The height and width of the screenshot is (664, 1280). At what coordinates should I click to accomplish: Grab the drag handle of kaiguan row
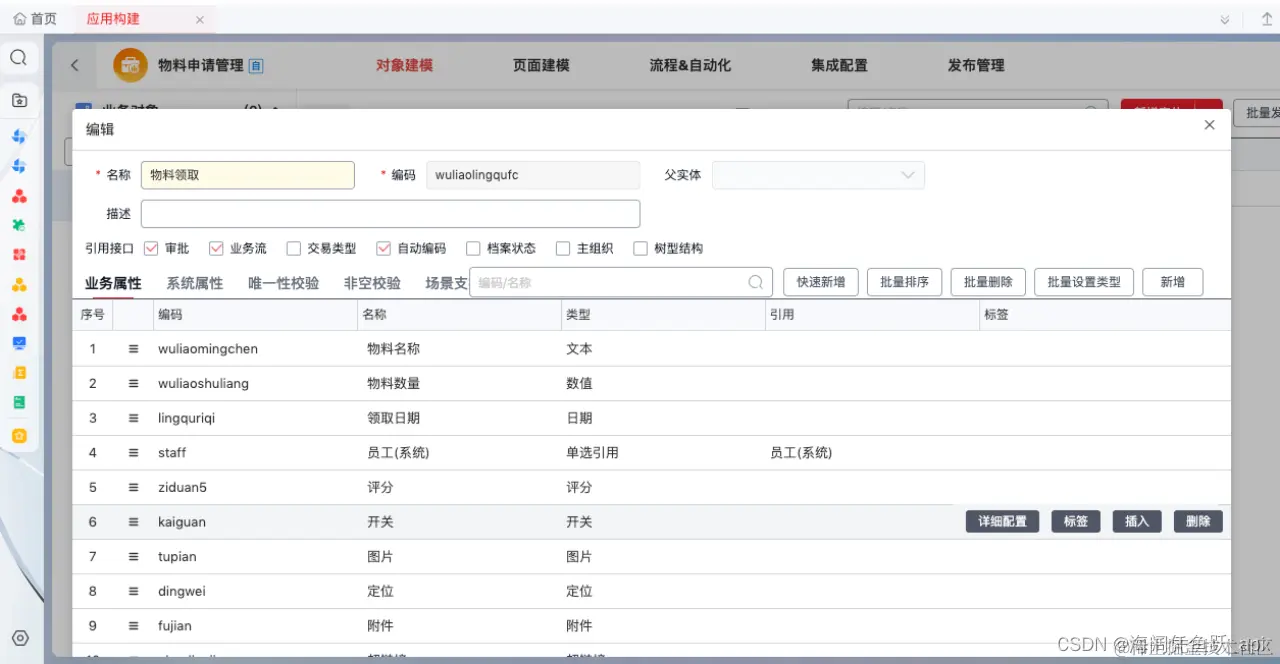[x=133, y=522]
